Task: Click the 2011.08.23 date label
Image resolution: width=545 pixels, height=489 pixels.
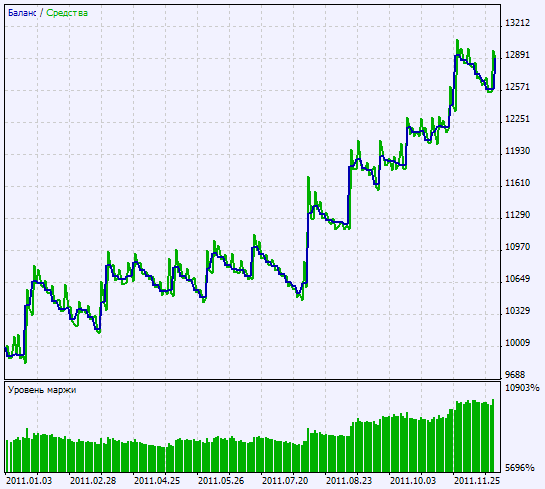Action: 349,481
